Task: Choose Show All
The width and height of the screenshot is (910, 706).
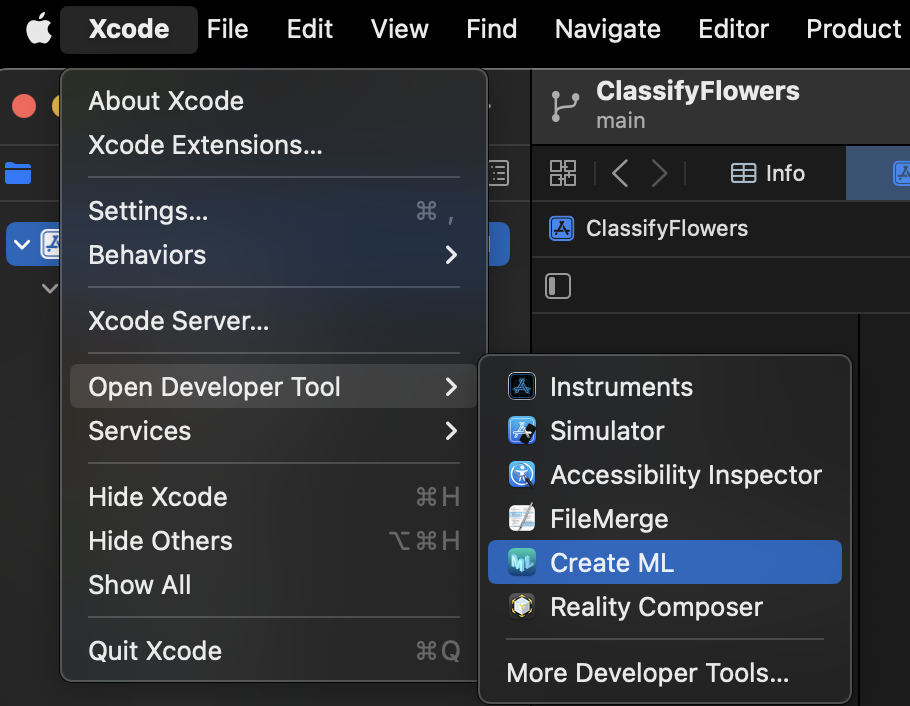Action: click(x=273, y=585)
